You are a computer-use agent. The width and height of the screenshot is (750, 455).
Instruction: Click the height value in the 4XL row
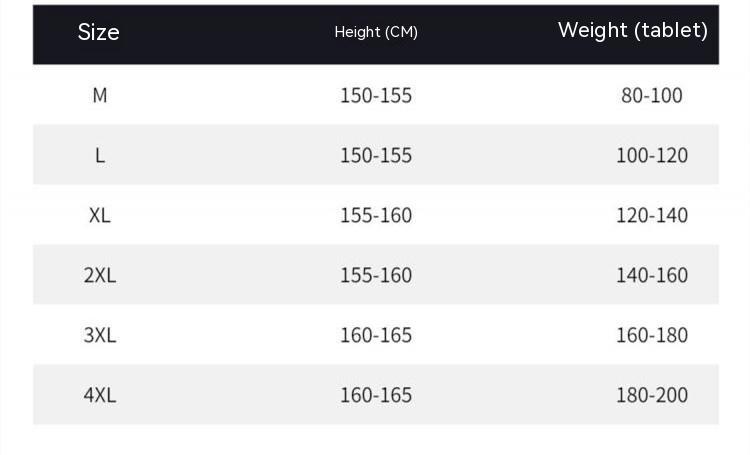376,395
